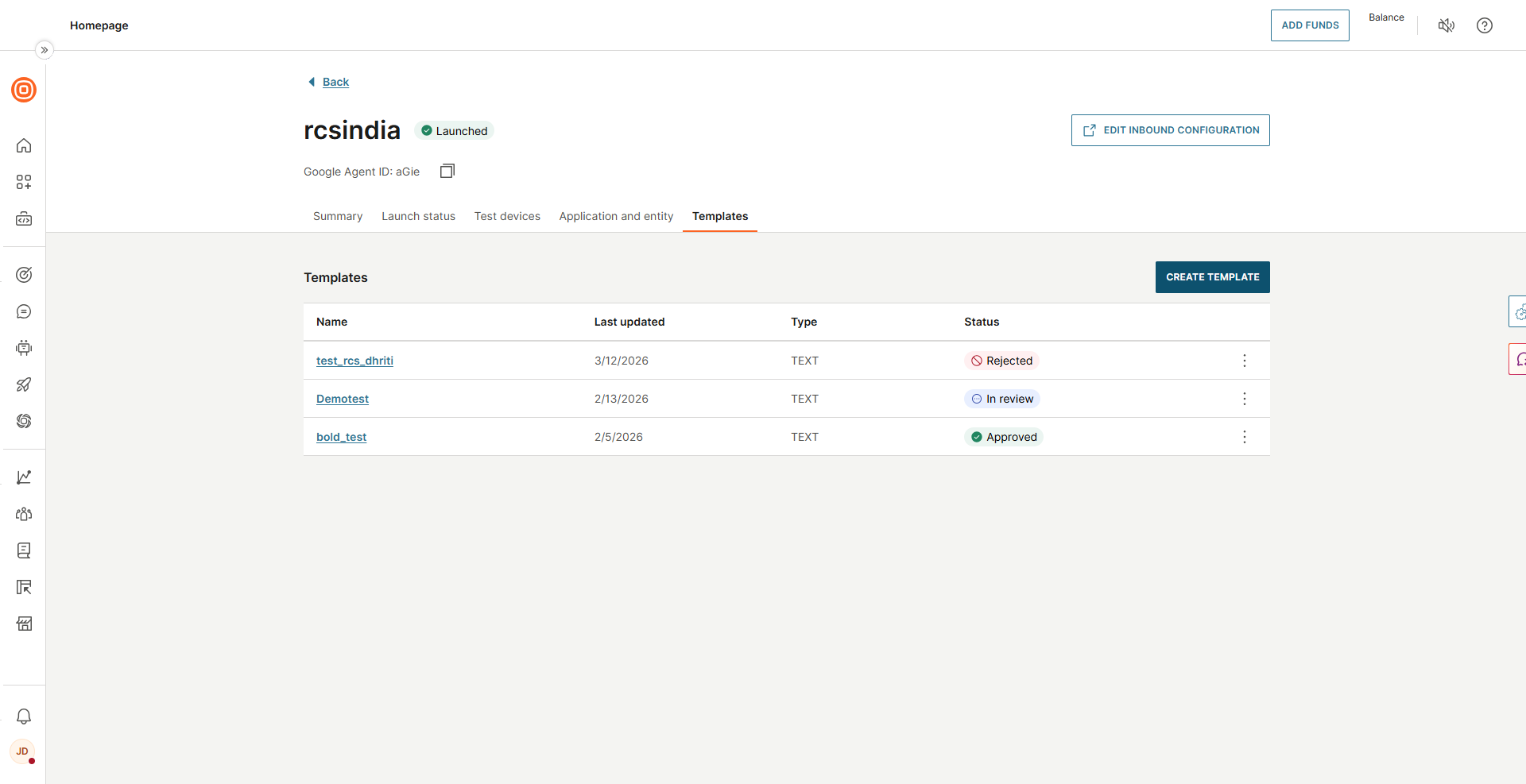The width and height of the screenshot is (1526, 784).
Task: Click the Create Template button
Action: click(1212, 277)
